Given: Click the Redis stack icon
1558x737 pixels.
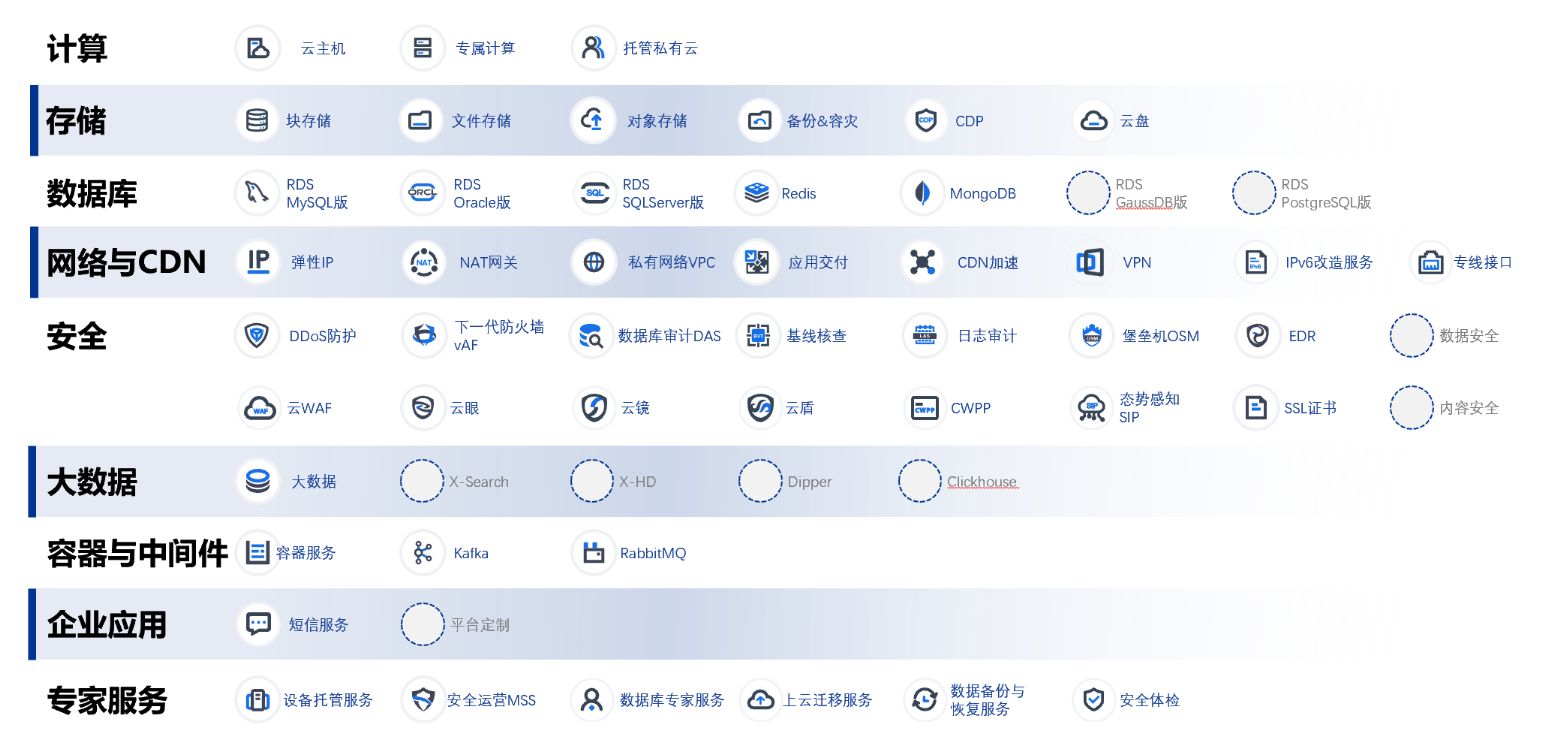Looking at the screenshot, I should (757, 193).
